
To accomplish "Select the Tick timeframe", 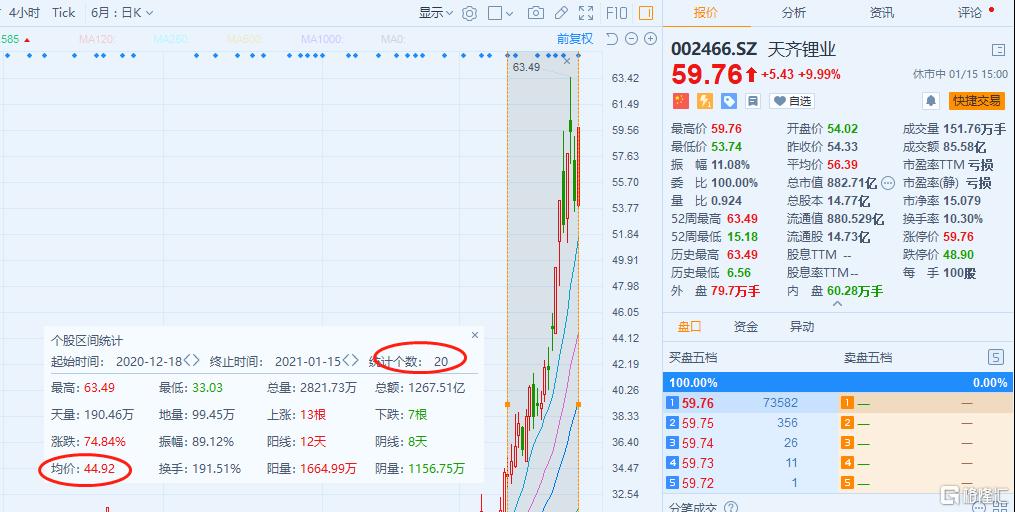I will [63, 13].
